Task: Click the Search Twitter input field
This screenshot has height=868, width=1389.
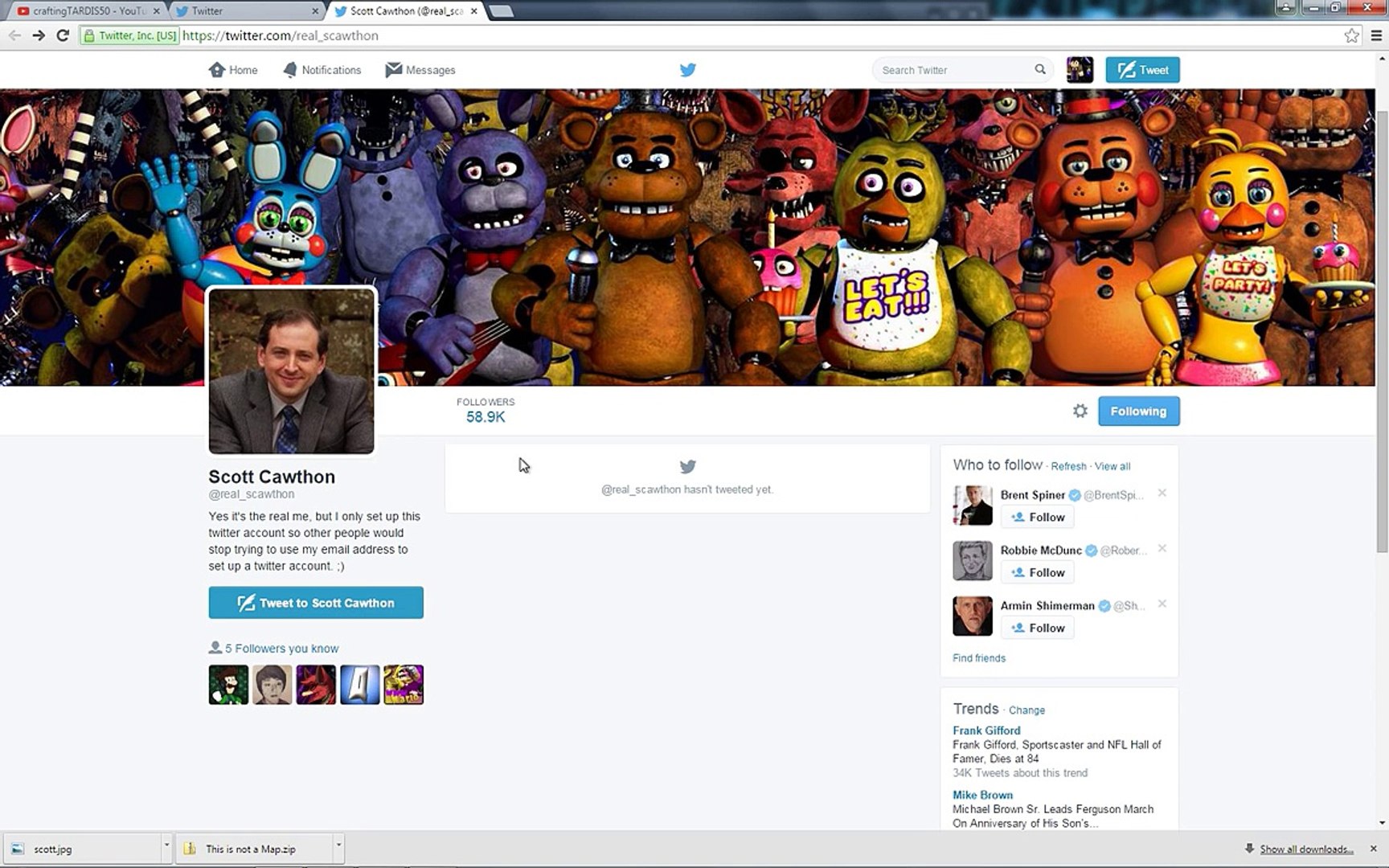Action: (x=953, y=70)
